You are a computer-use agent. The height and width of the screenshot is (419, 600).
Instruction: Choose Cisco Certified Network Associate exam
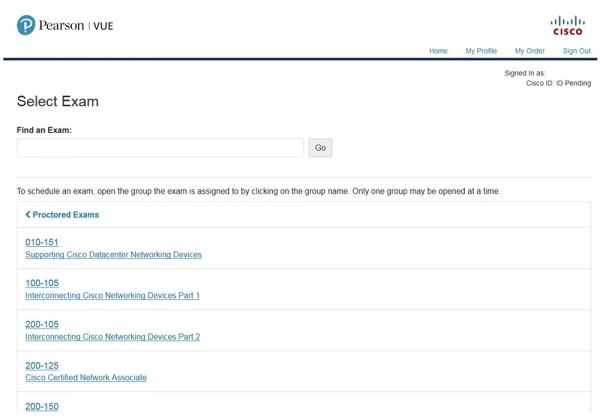pos(86,378)
